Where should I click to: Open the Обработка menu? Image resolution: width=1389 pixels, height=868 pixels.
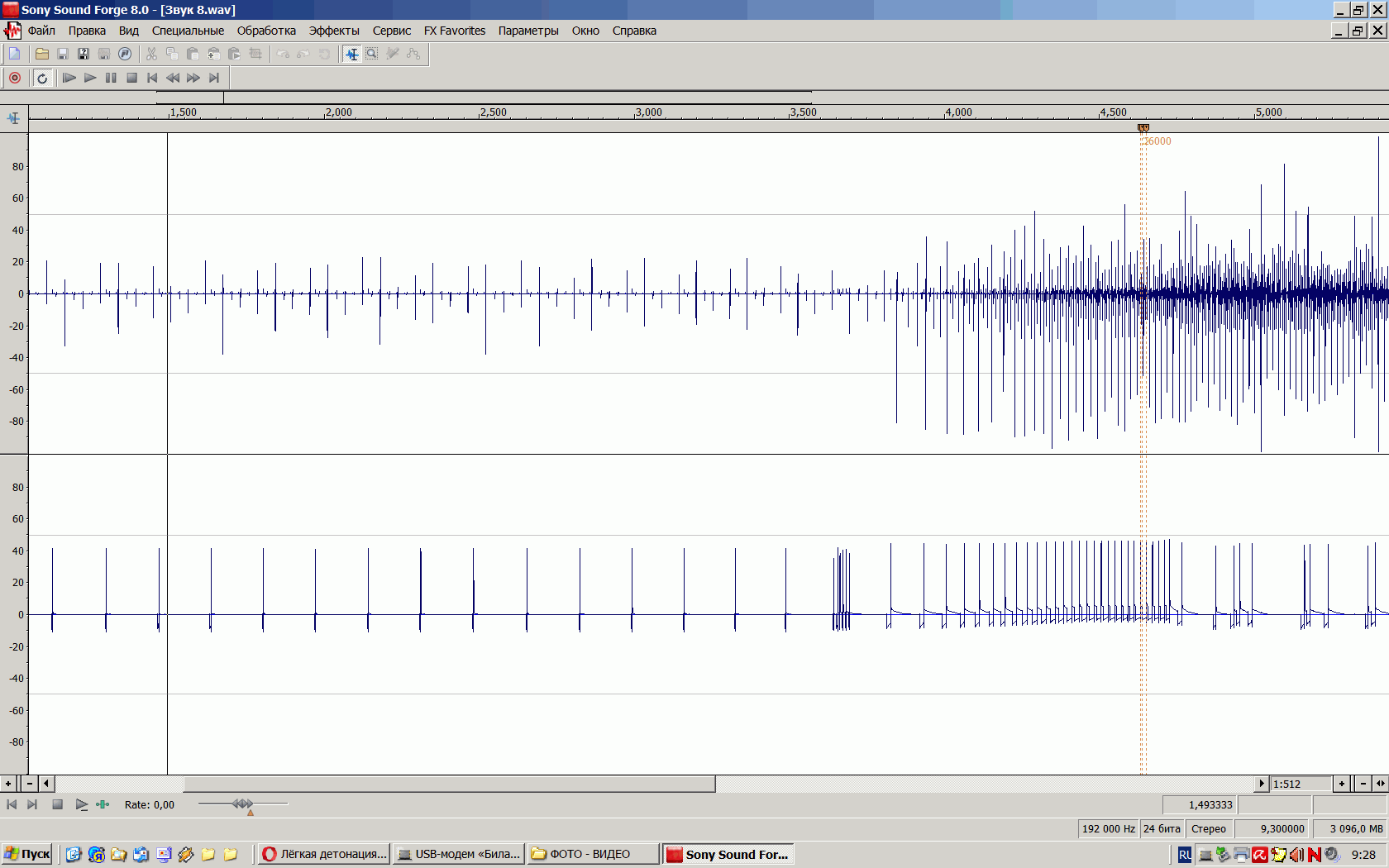click(x=266, y=31)
